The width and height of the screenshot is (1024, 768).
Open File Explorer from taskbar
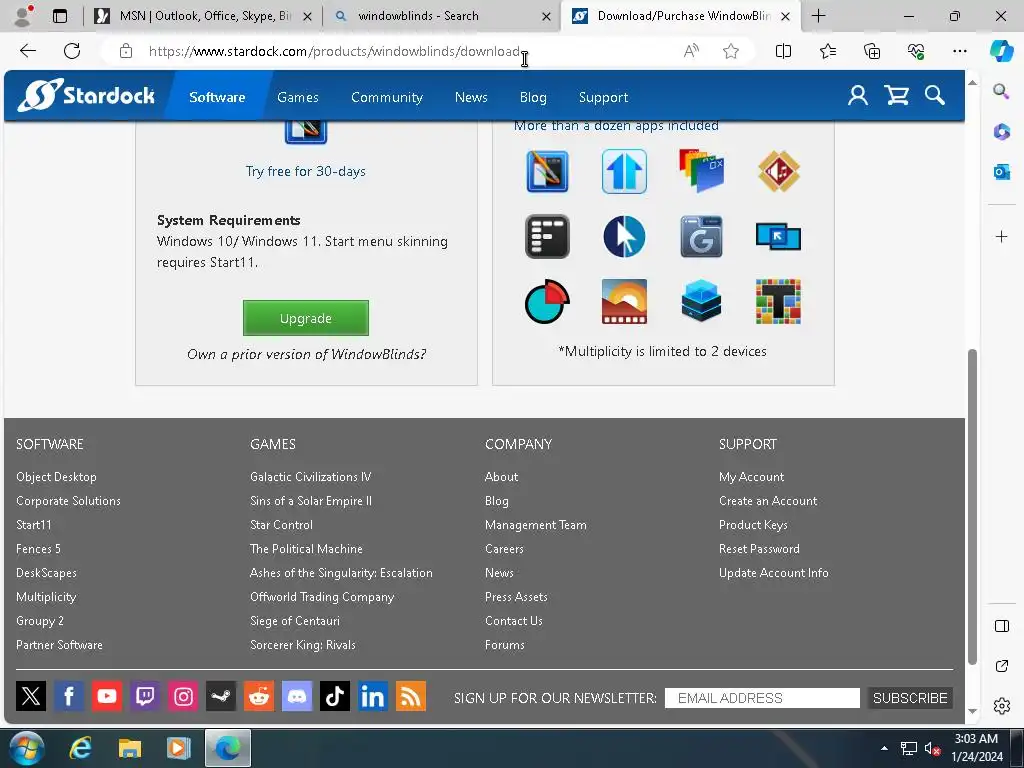pos(129,748)
